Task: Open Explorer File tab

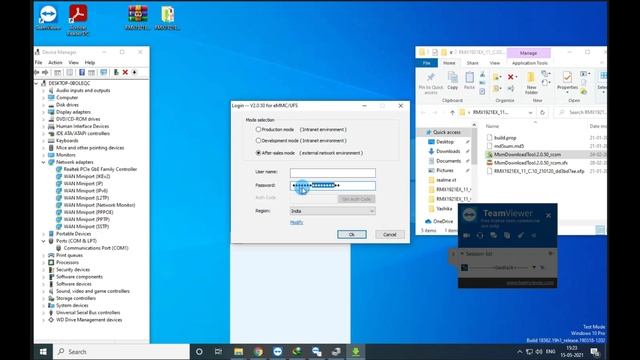Action: point(427,63)
